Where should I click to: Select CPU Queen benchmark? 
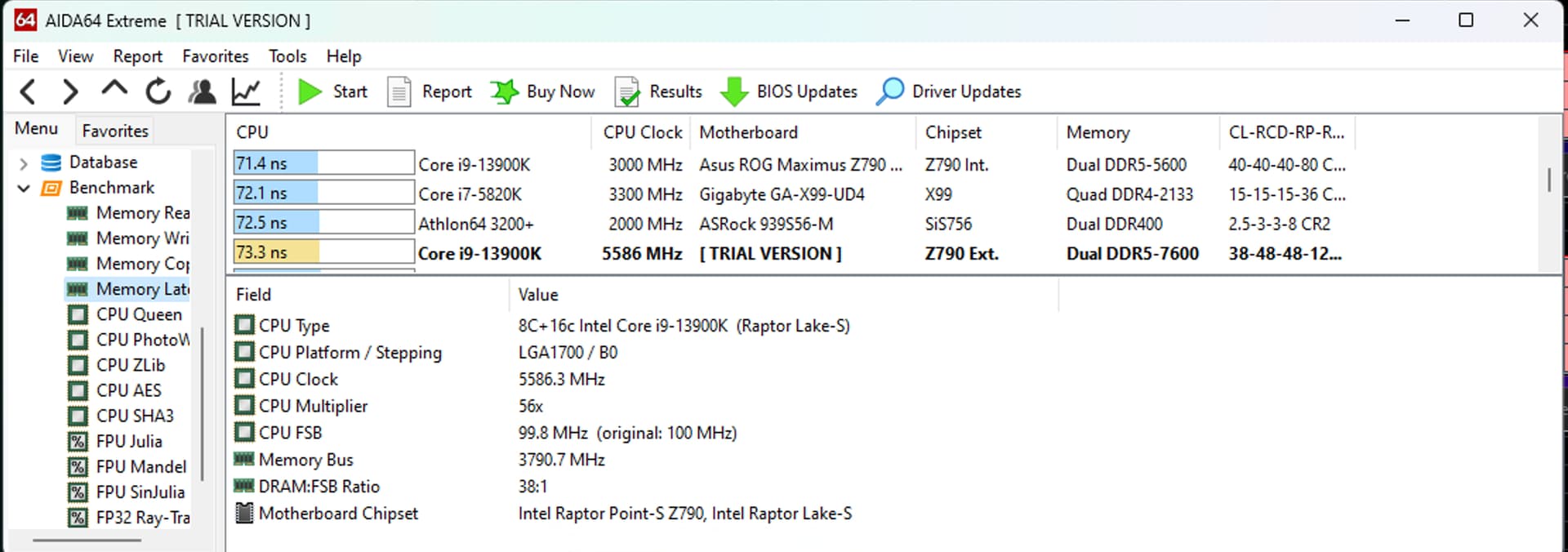[138, 314]
